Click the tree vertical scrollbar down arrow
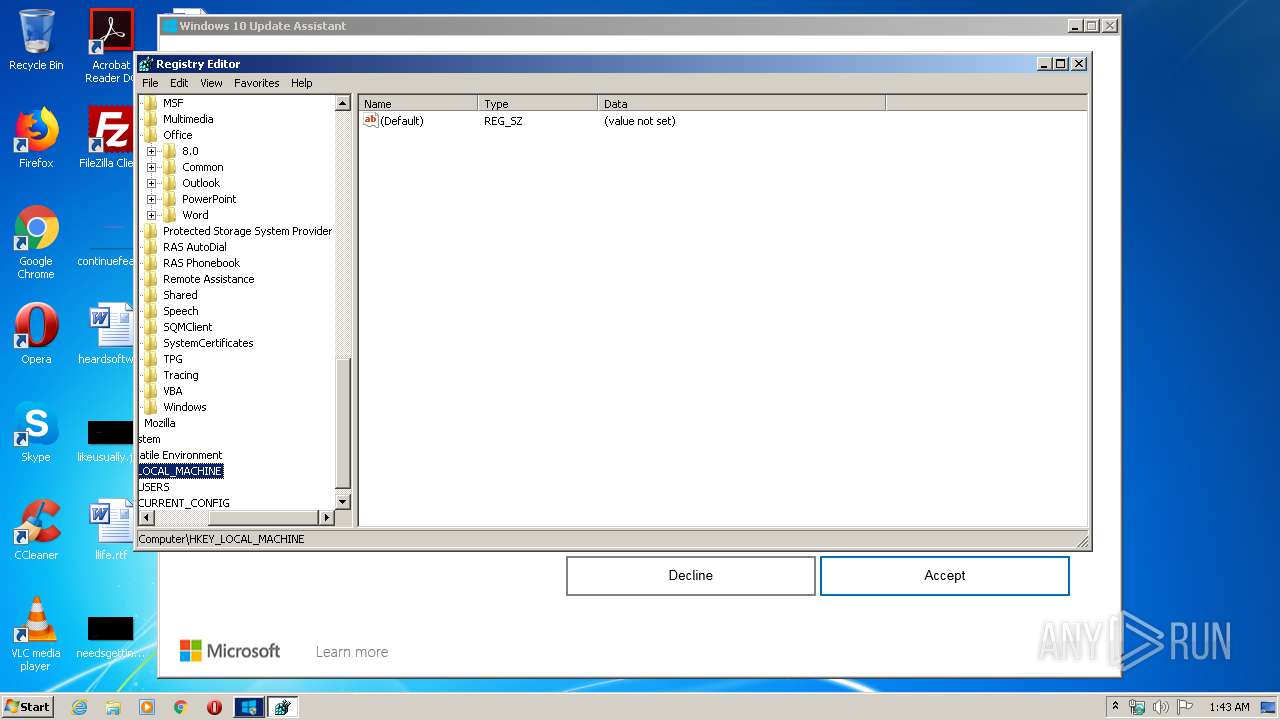1280x720 pixels. coord(343,501)
